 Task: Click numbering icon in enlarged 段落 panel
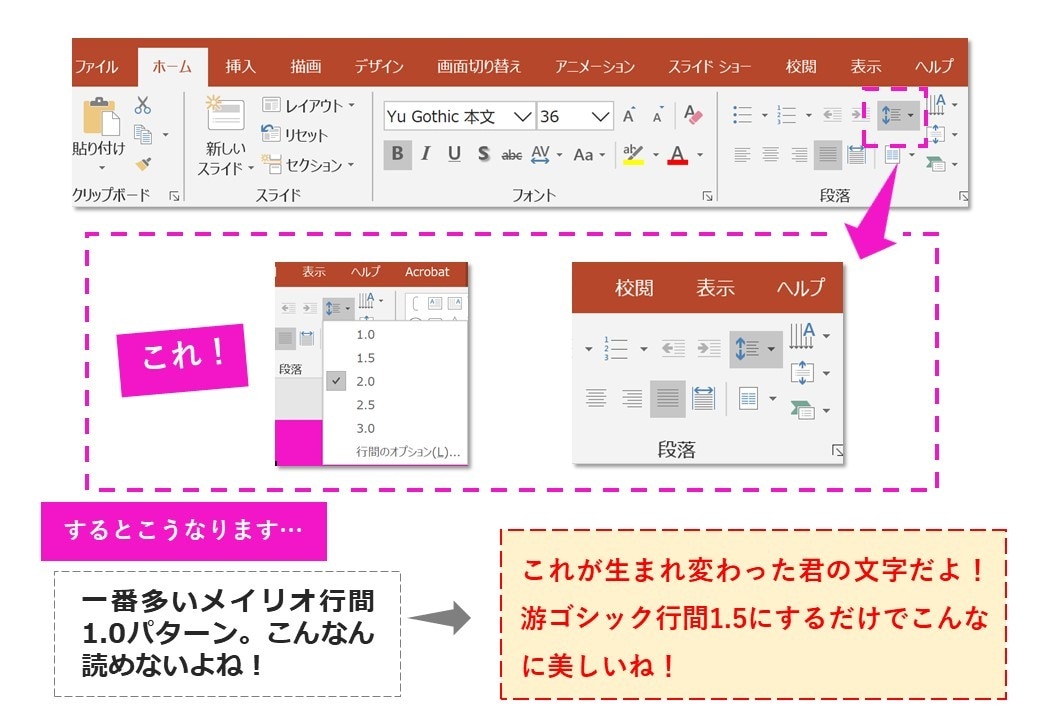click(616, 349)
